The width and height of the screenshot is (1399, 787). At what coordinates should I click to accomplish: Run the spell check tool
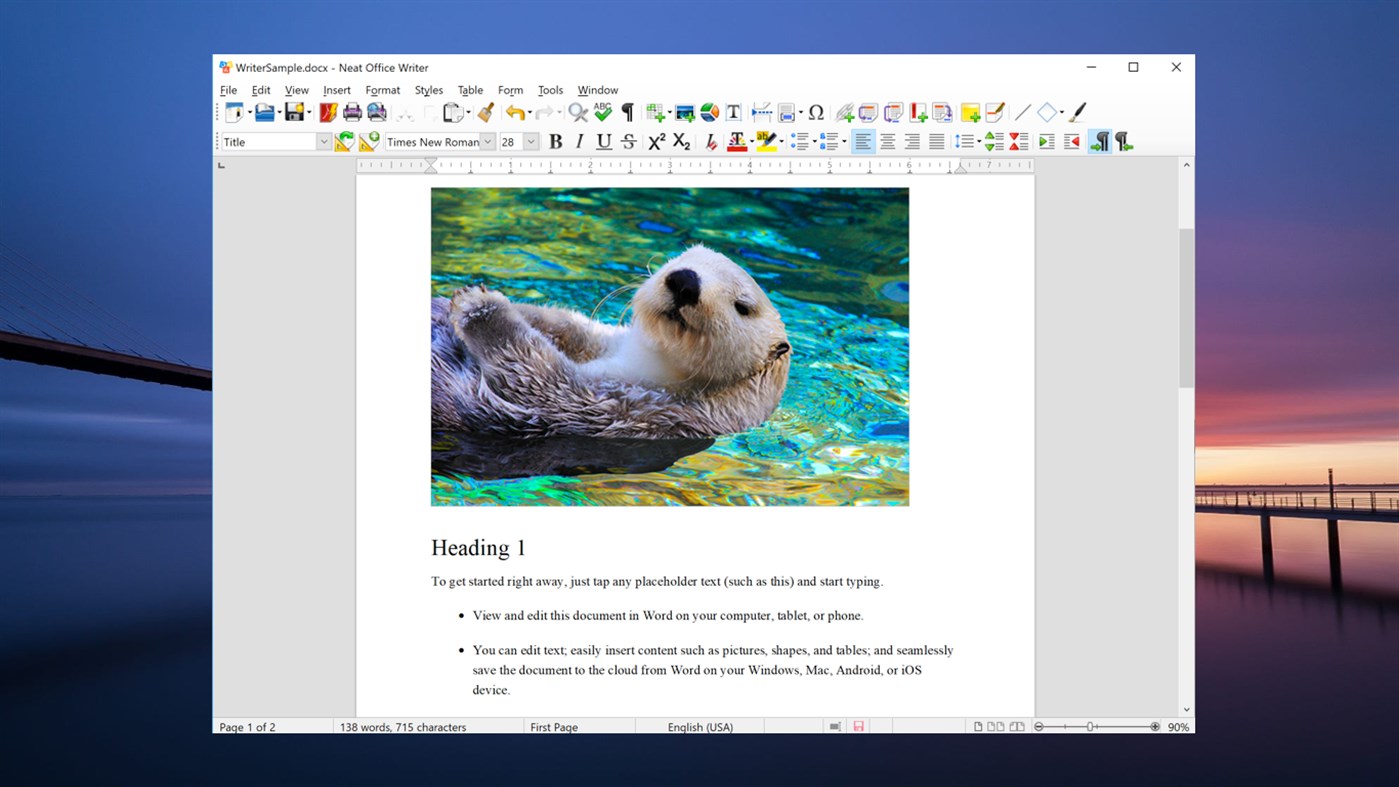tap(602, 112)
